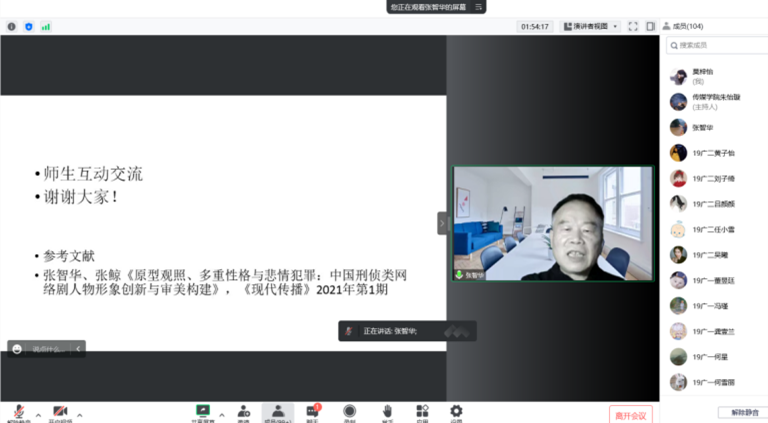Open the 演讲者视图 view dropdown
Screen dimensions: 768x423
click(590, 26)
